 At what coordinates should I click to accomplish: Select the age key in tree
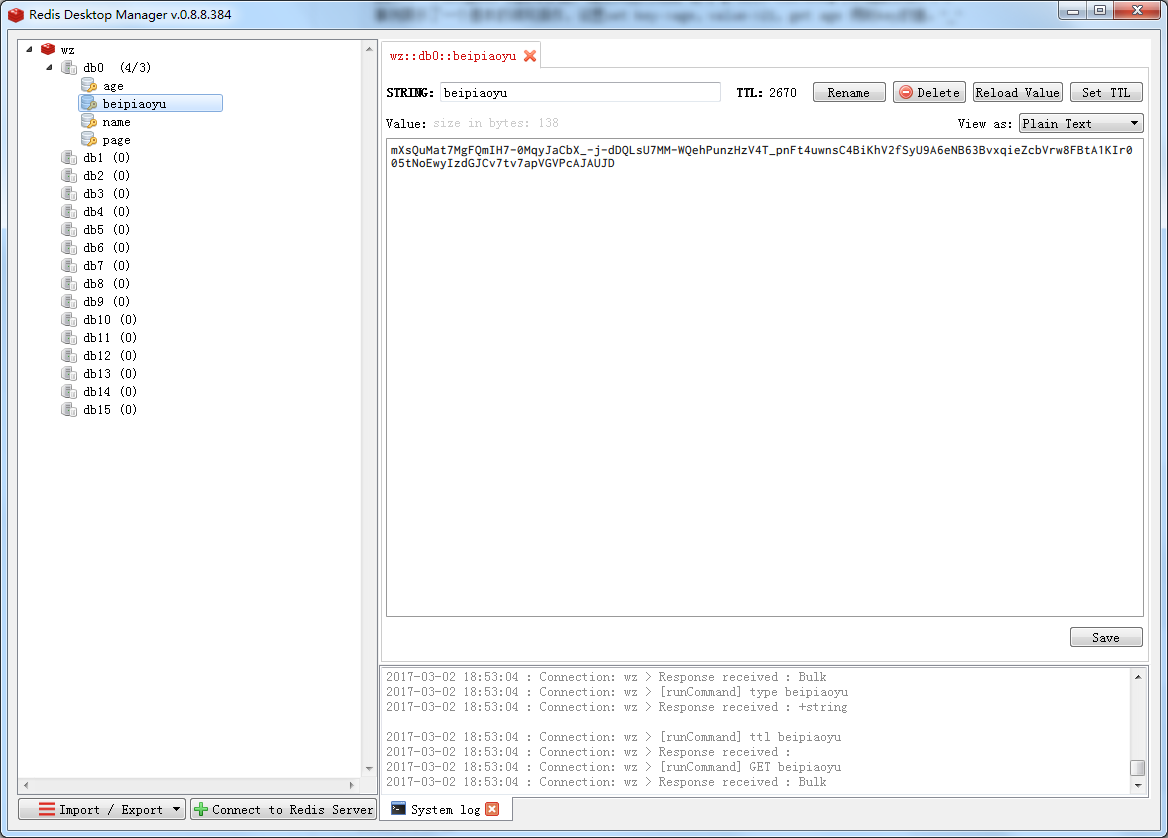[113, 86]
